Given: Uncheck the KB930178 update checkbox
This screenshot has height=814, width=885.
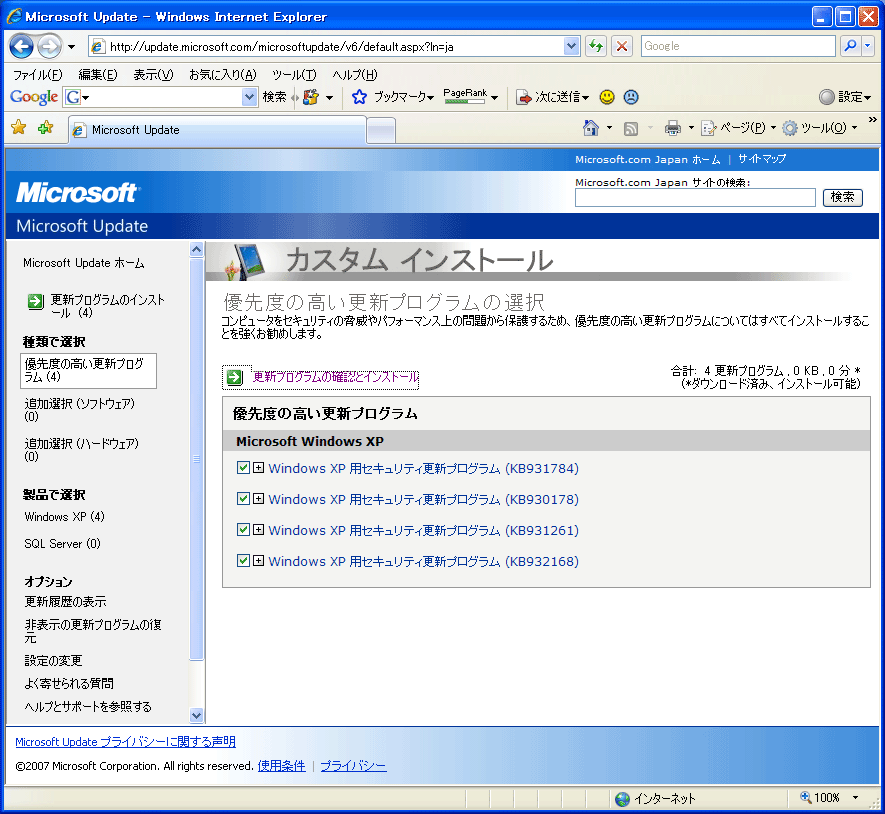Looking at the screenshot, I should 243,498.
